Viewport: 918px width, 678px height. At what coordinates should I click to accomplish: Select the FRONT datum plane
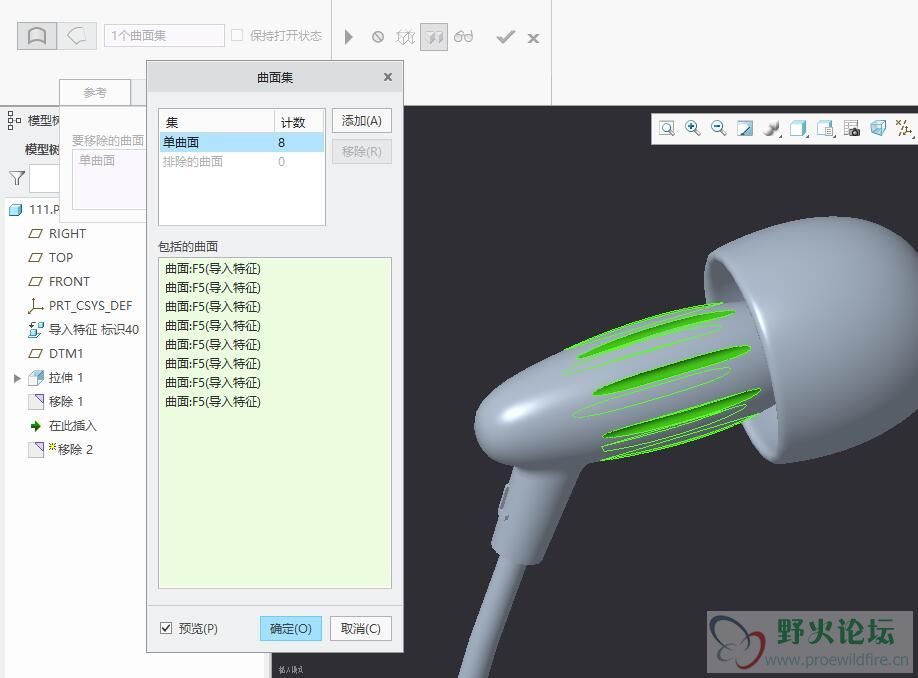tap(69, 282)
